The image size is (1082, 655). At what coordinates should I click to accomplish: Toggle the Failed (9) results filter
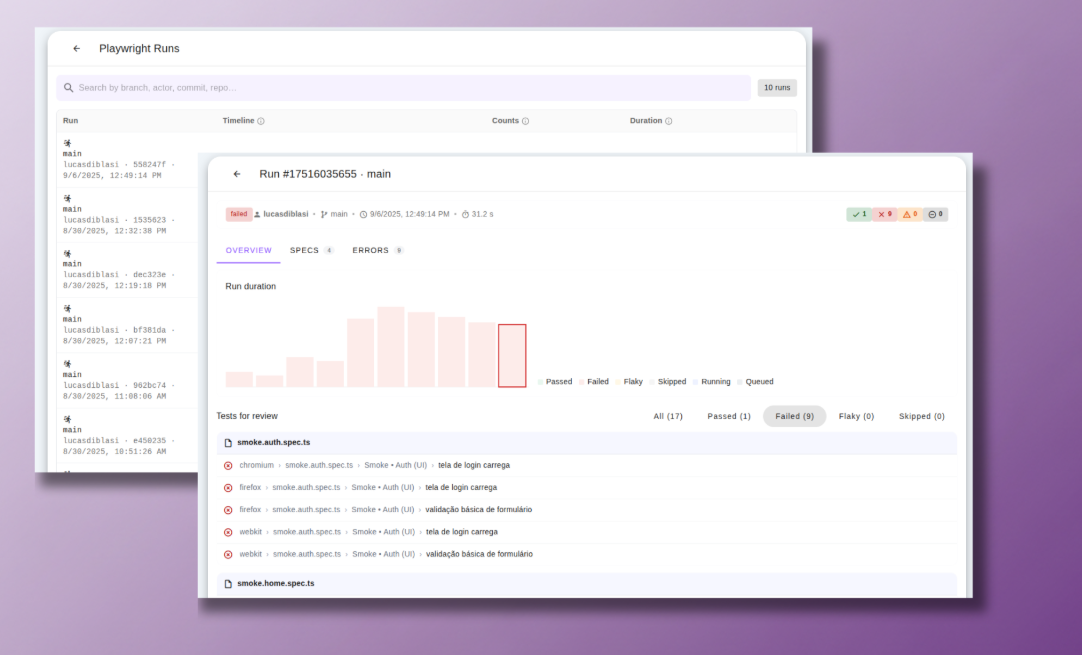coord(794,415)
